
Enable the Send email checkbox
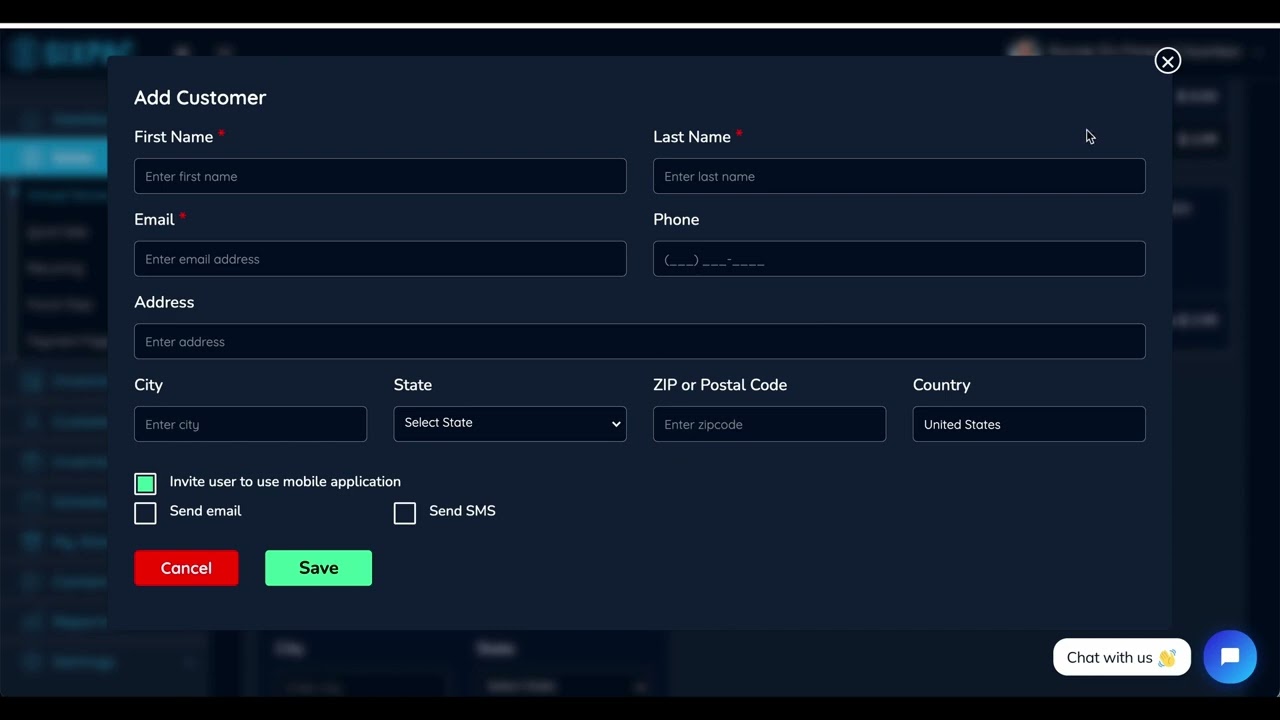coord(145,513)
